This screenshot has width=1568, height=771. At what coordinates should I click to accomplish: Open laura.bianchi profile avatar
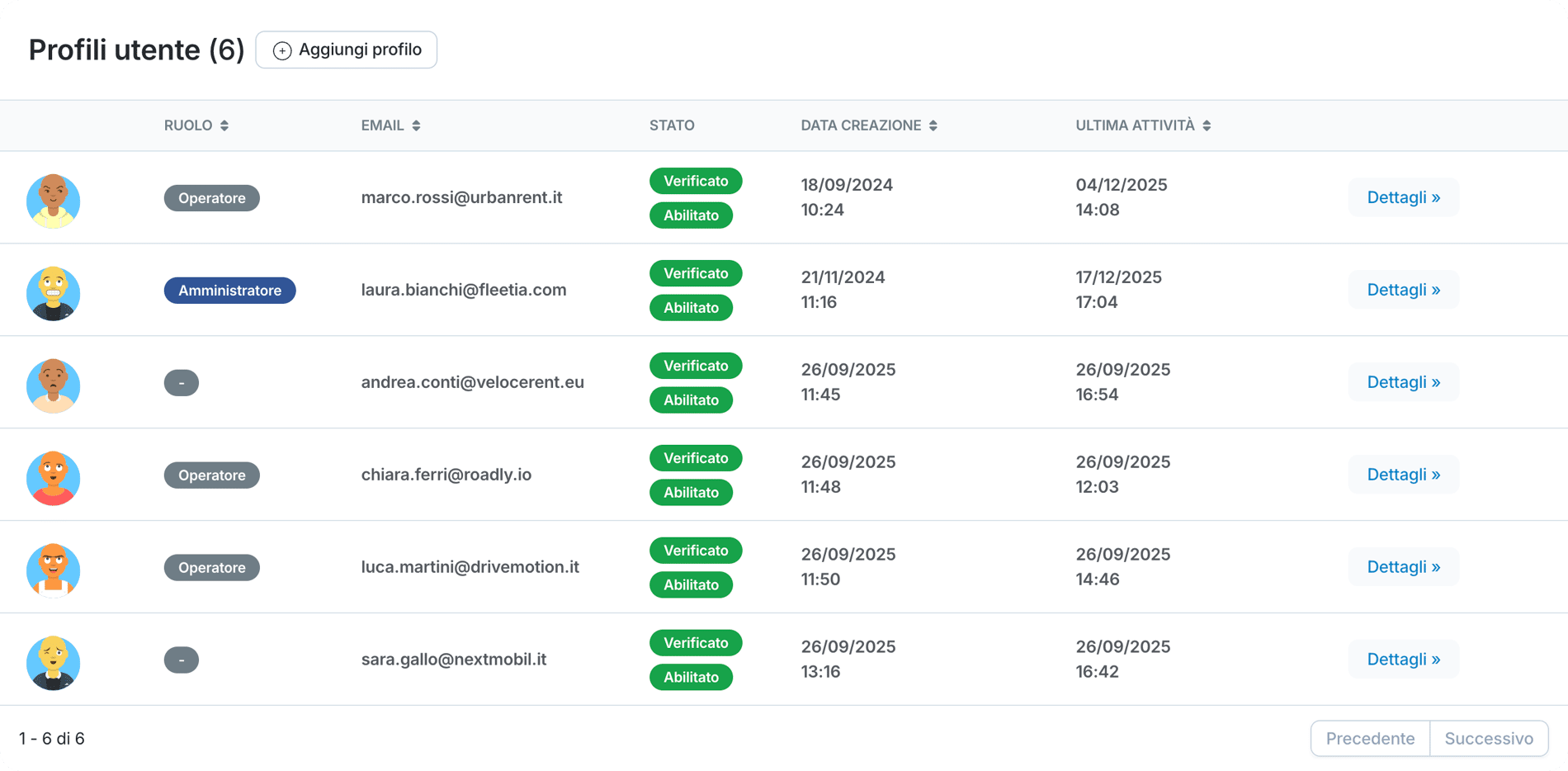pyautogui.click(x=54, y=293)
